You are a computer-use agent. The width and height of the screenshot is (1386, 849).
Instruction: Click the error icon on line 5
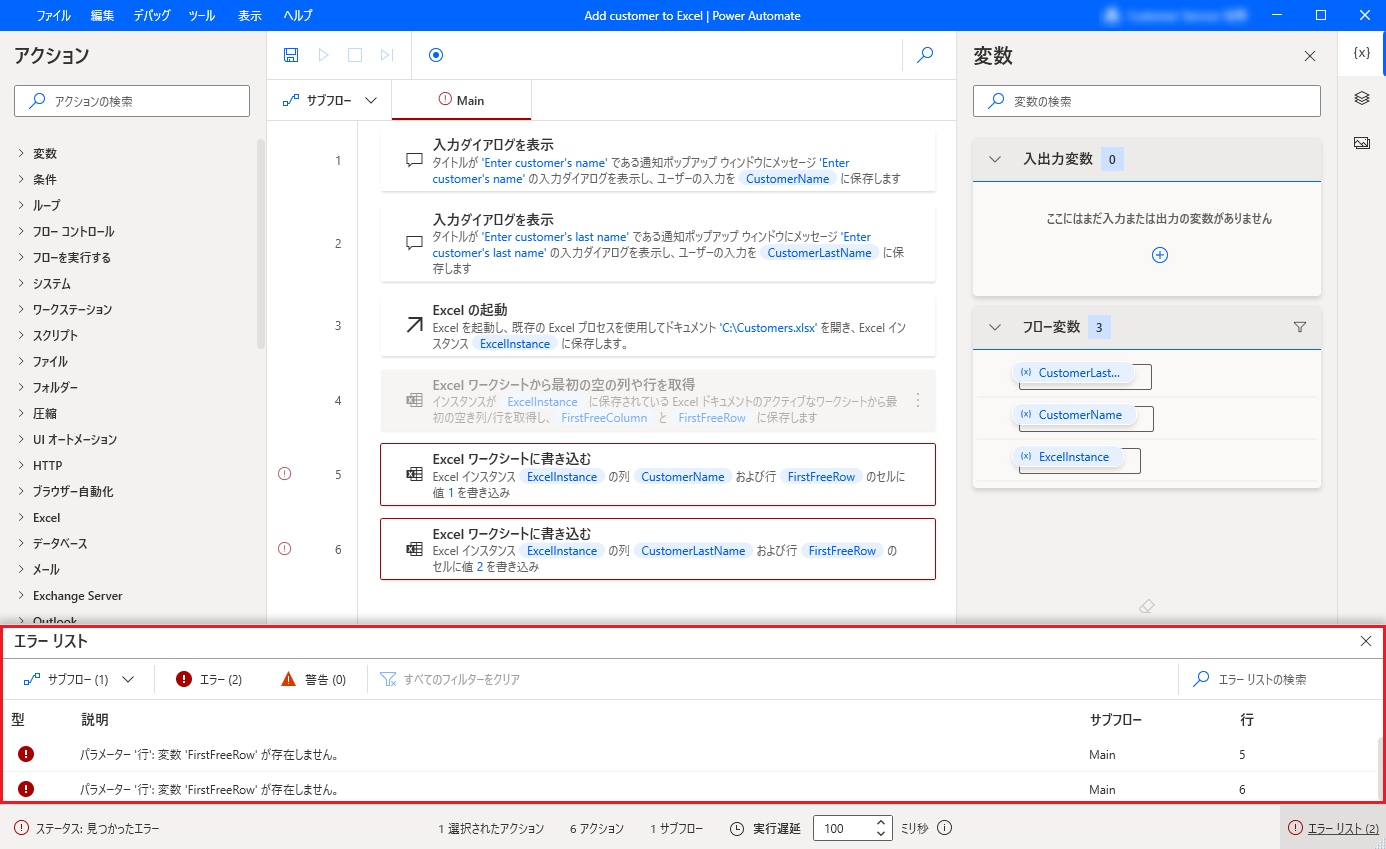pos(284,474)
